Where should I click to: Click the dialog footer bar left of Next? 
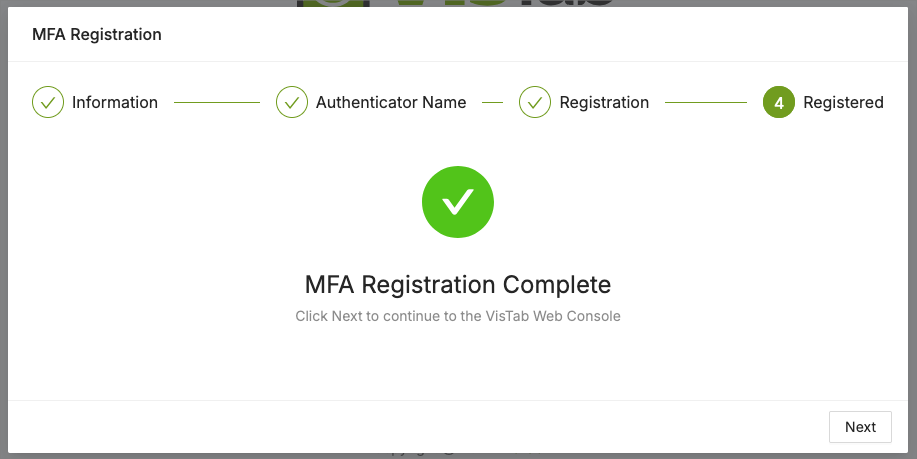400,427
